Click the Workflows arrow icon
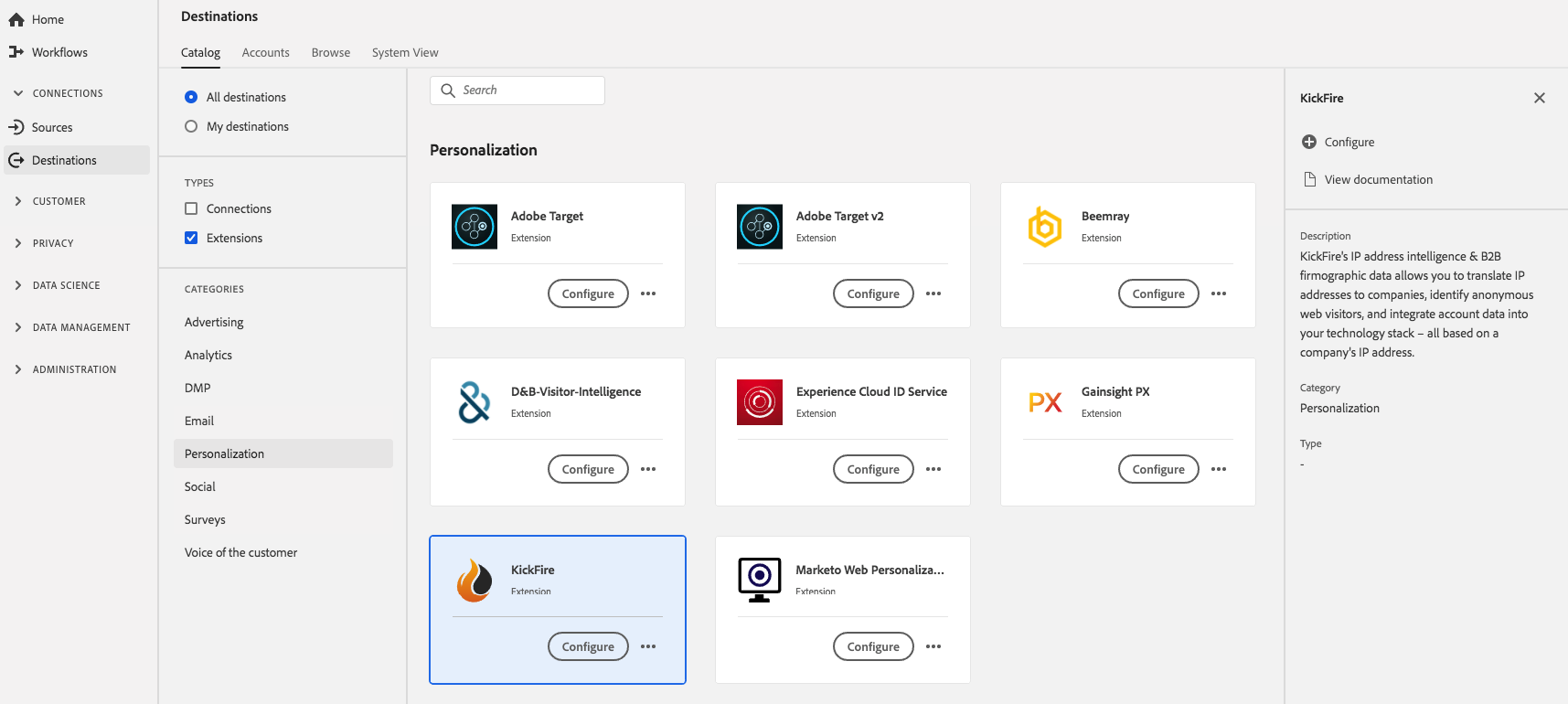The height and width of the screenshot is (704, 1568). tap(16, 52)
